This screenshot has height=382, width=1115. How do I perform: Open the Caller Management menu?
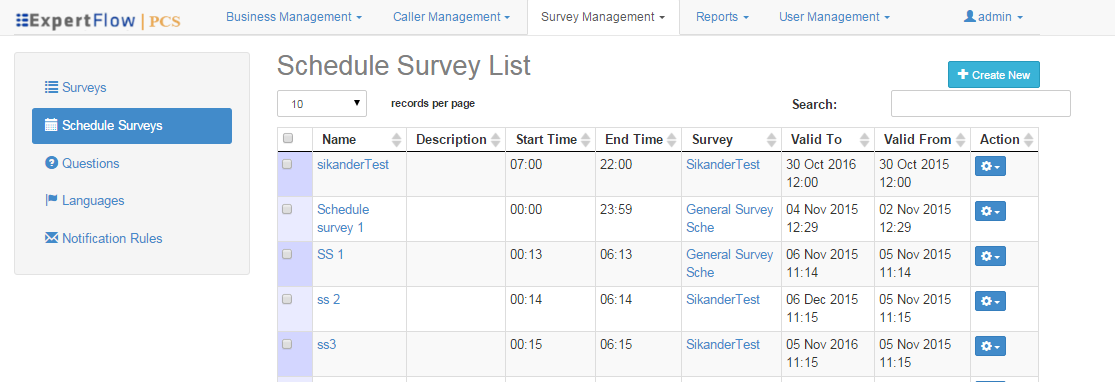pos(452,16)
